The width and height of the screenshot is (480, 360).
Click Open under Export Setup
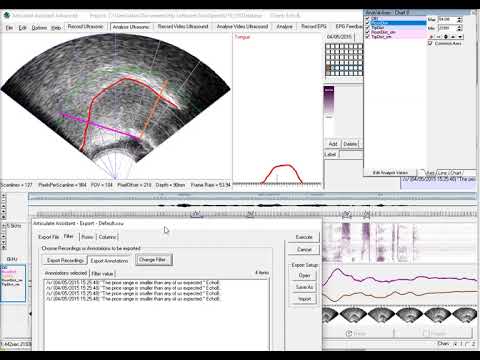point(304,275)
